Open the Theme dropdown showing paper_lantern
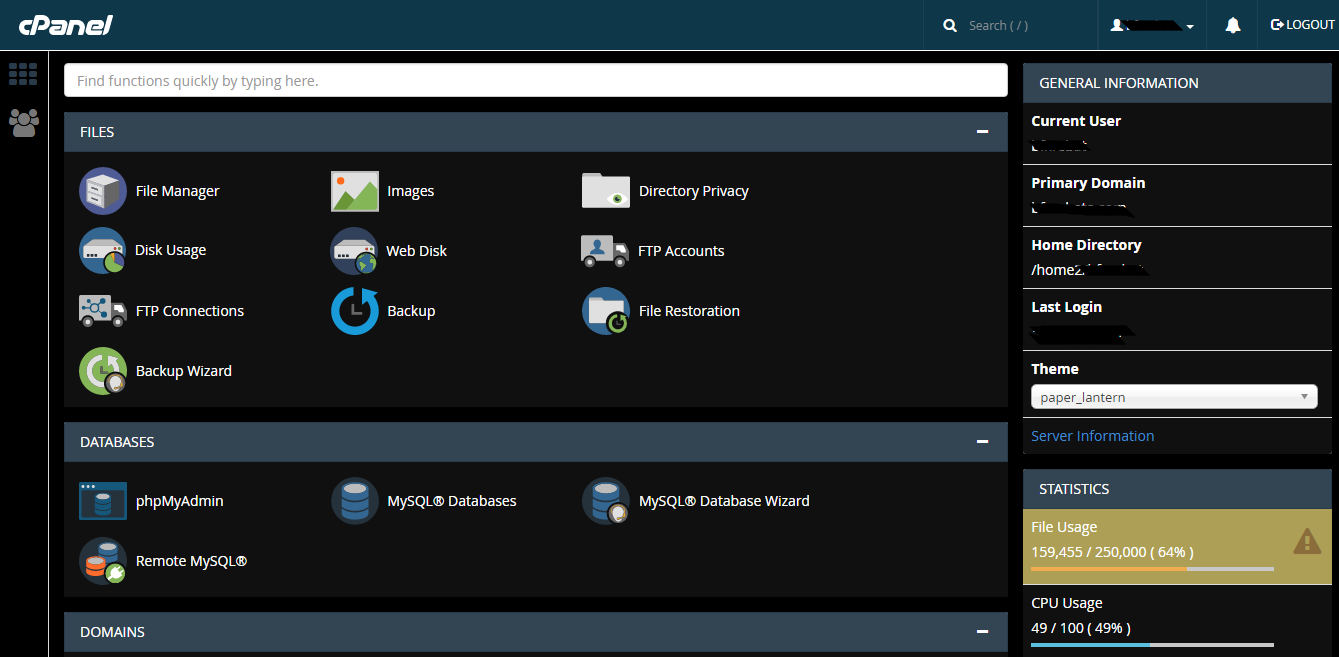The image size is (1339, 657). [1174, 397]
